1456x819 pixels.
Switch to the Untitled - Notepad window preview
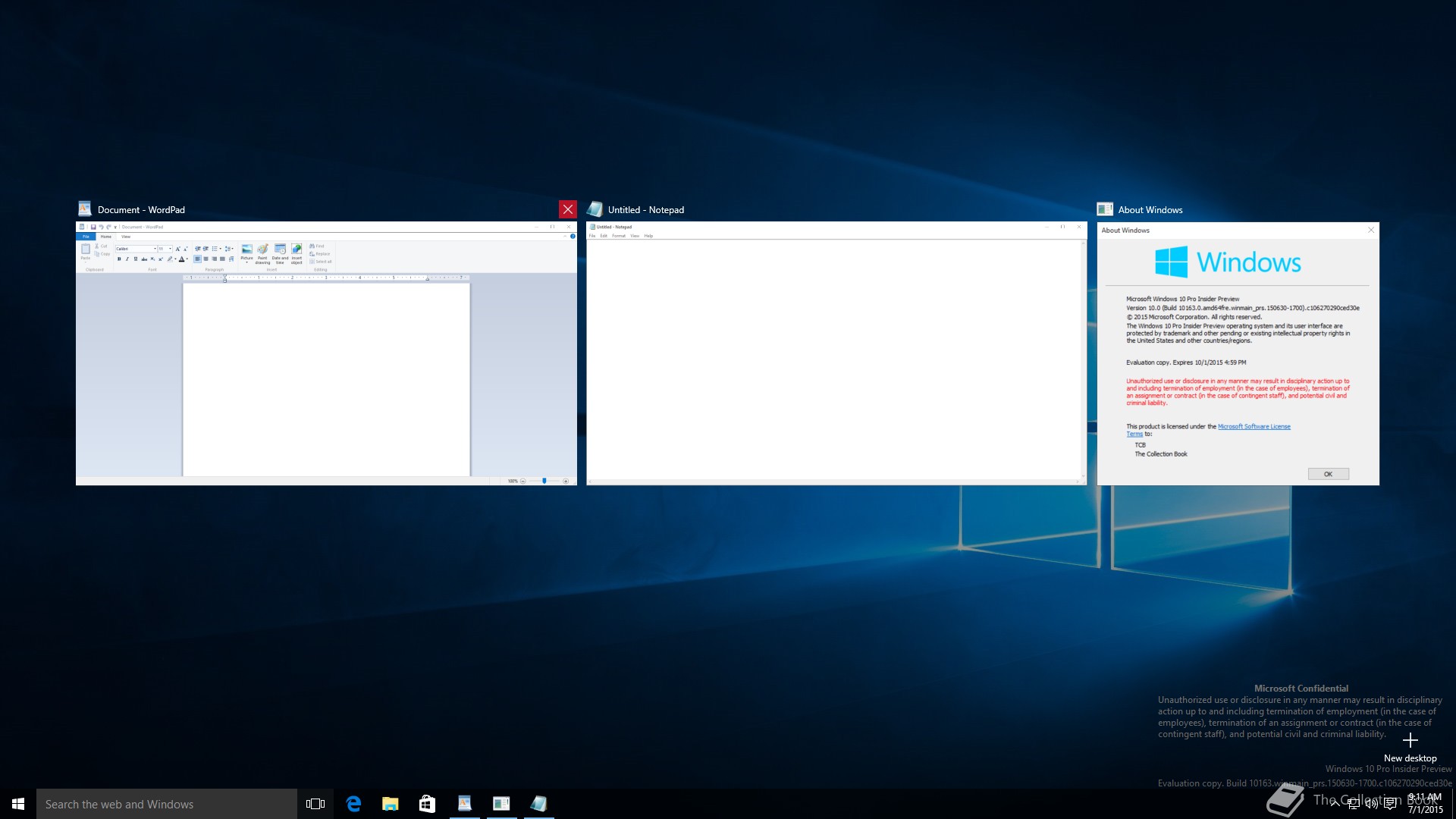coord(836,353)
